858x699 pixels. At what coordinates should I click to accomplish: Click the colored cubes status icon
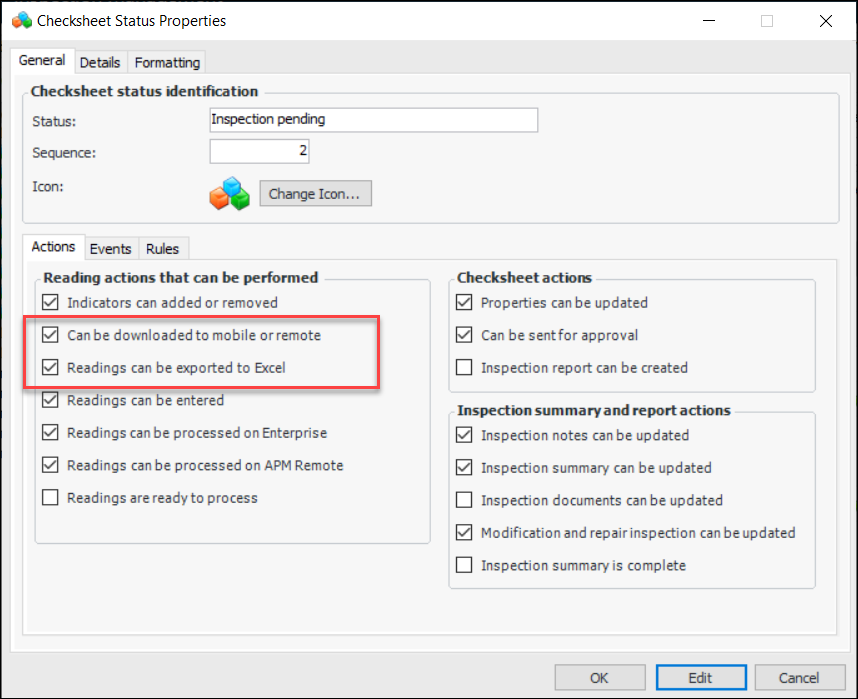pyautogui.click(x=229, y=194)
